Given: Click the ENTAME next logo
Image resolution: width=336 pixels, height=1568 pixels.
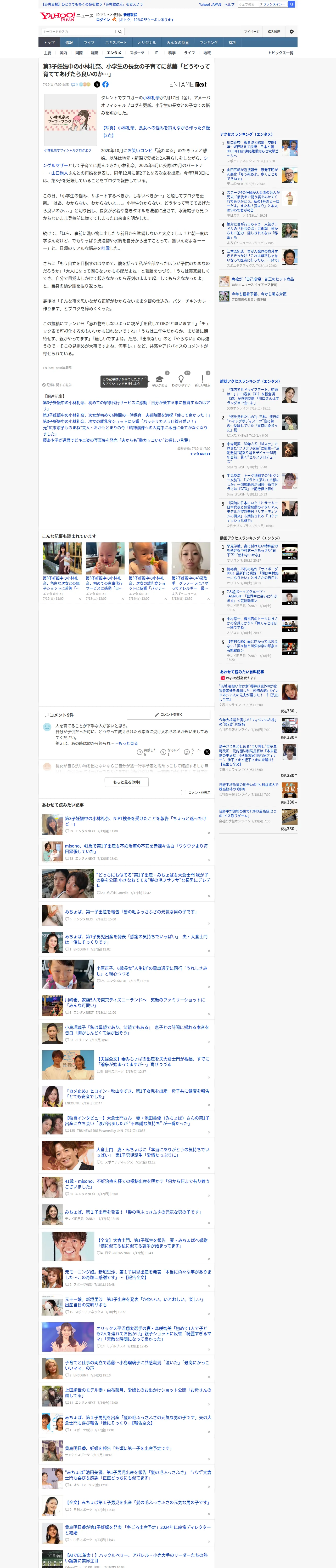Looking at the screenshot, I should (188, 85).
